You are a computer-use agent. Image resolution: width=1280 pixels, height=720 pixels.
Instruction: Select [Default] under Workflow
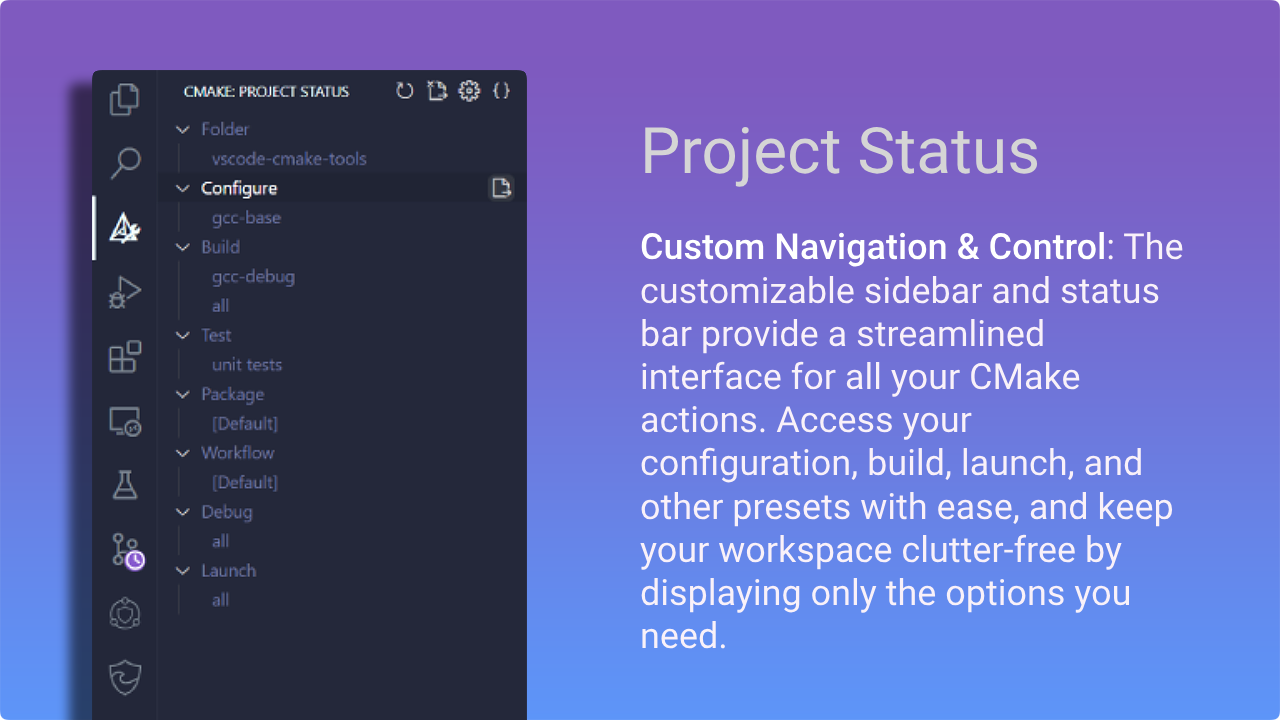(245, 482)
